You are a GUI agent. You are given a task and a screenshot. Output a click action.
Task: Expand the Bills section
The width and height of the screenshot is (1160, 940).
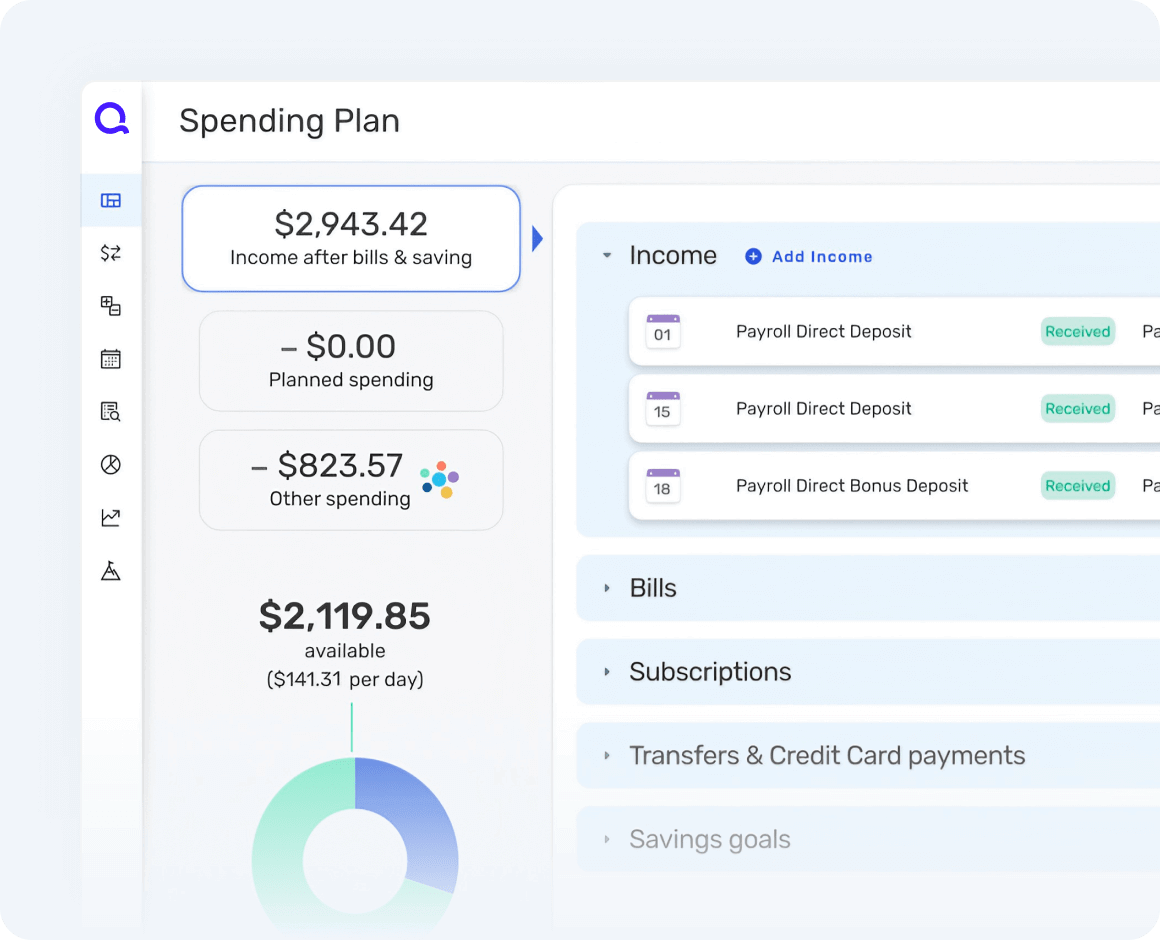pyautogui.click(x=607, y=588)
